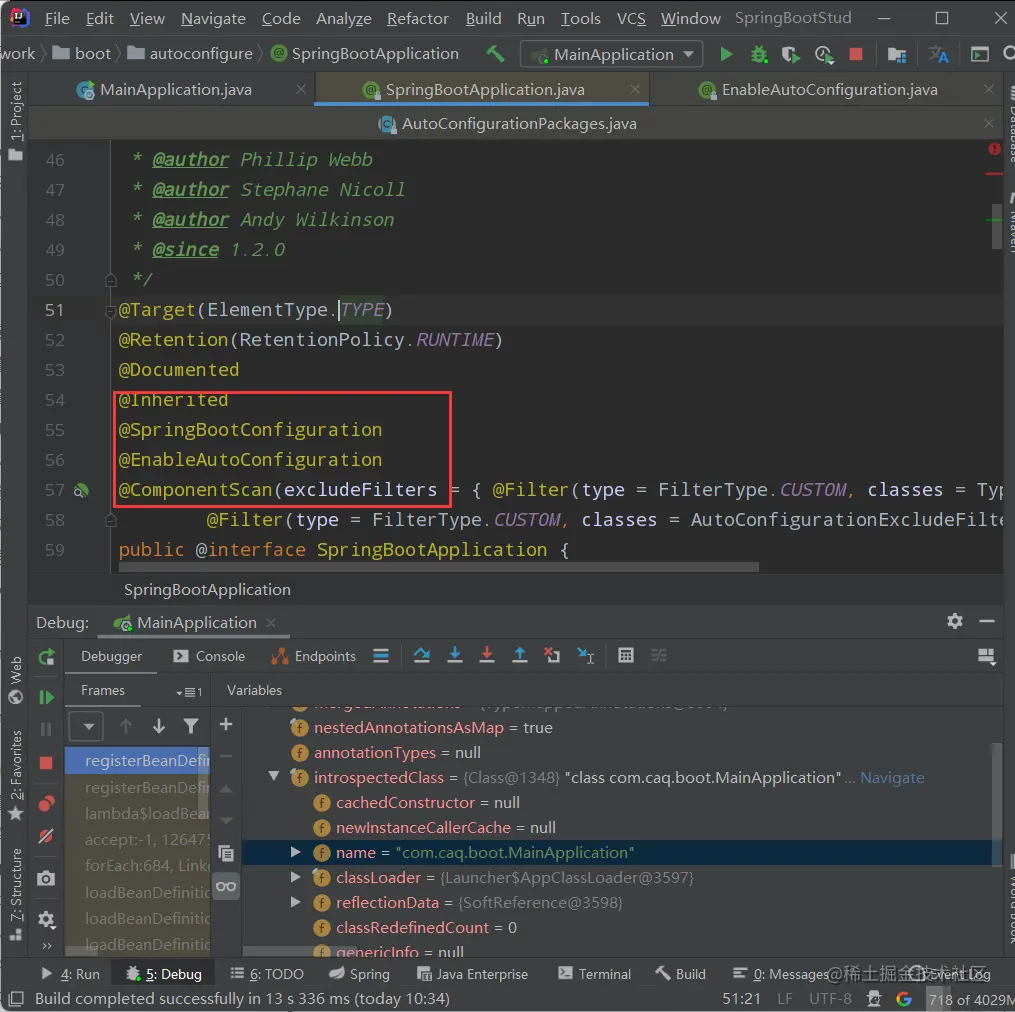
Task: Open the File menu
Action: pos(57,18)
